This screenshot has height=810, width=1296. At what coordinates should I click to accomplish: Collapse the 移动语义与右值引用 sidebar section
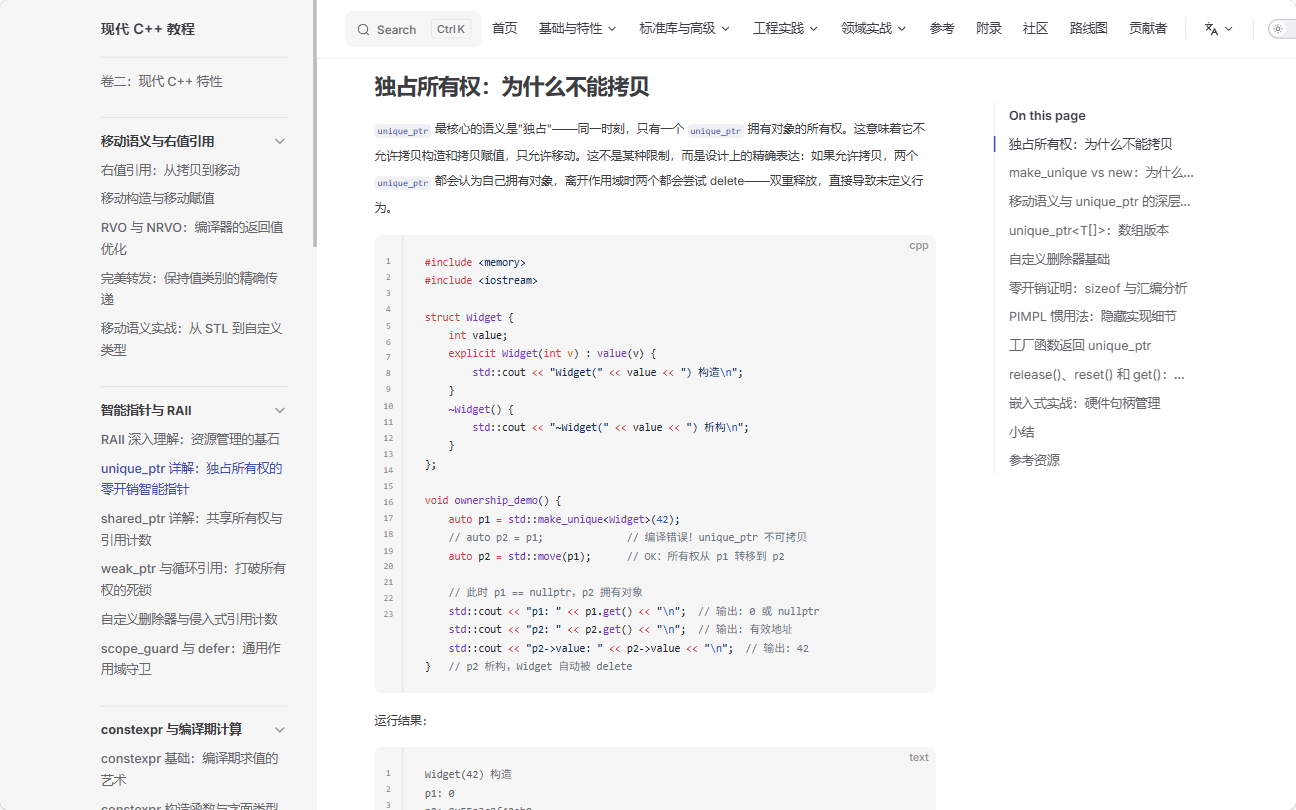click(x=280, y=141)
